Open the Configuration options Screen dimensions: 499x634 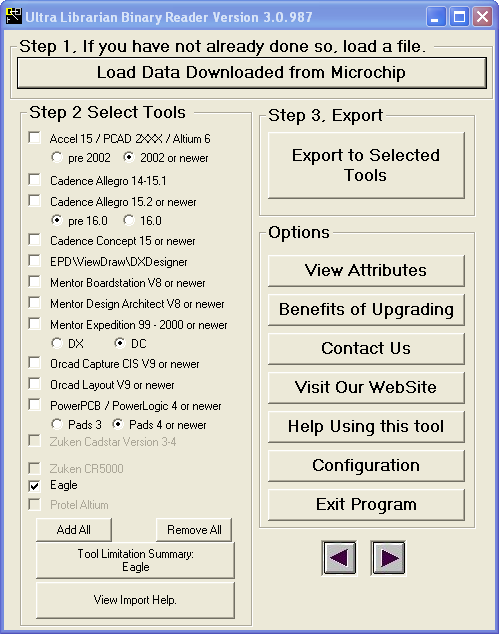[366, 466]
